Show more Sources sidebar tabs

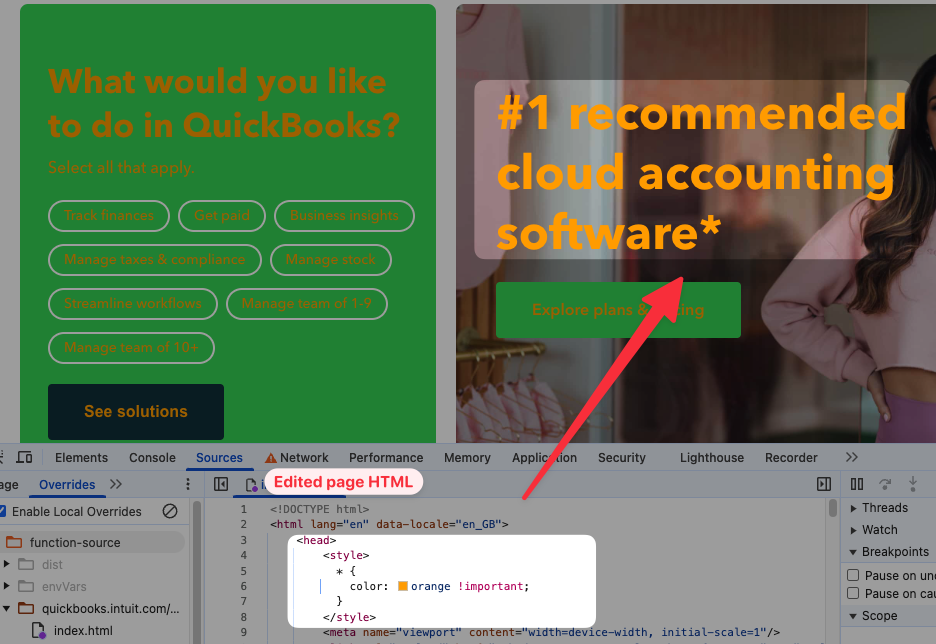click(116, 484)
